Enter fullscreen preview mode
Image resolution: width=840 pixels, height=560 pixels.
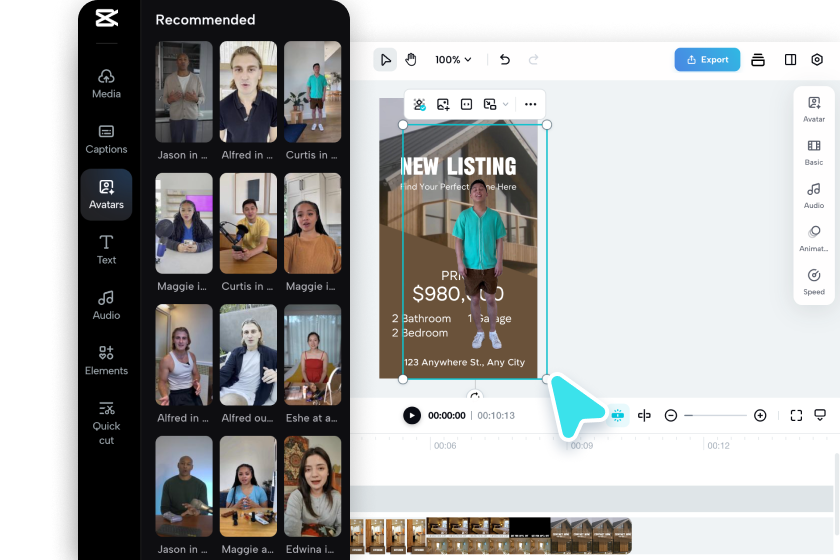pyautogui.click(x=796, y=415)
